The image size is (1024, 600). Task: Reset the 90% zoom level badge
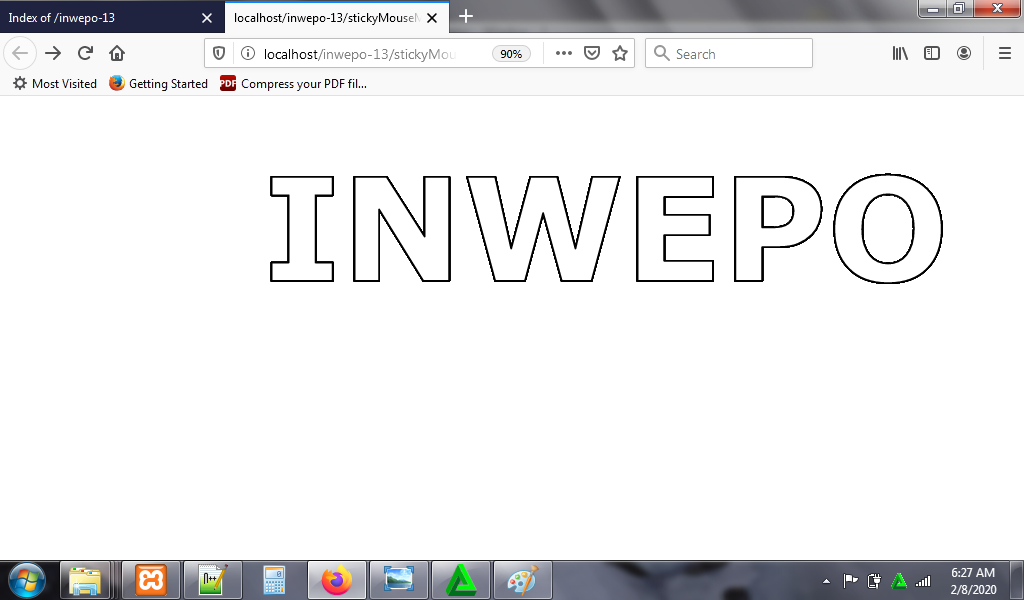pos(511,54)
